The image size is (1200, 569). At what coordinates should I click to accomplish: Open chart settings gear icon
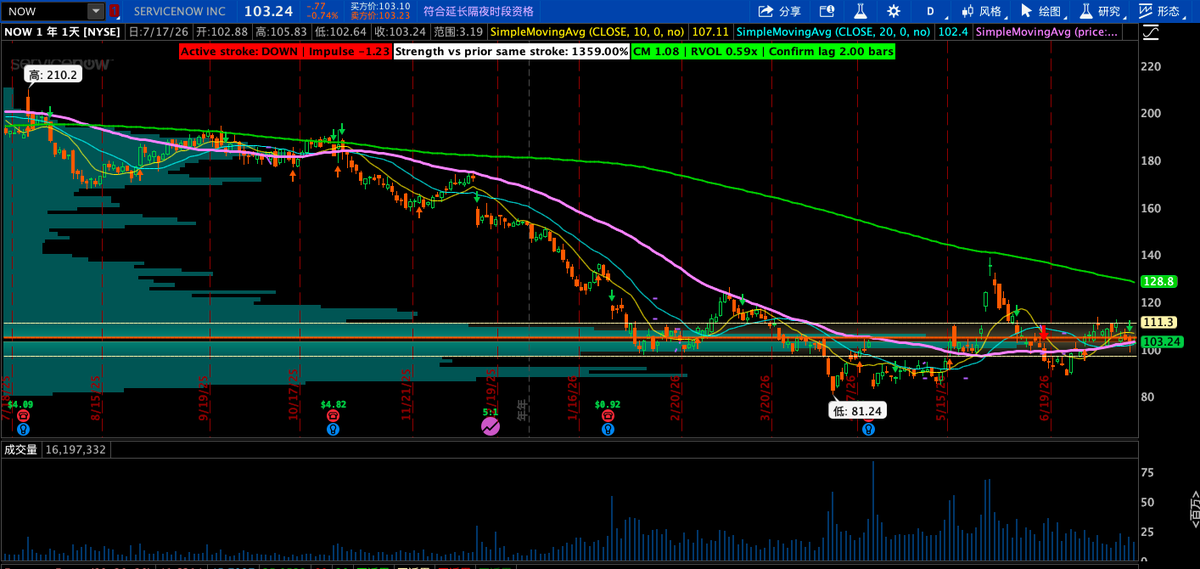coord(892,11)
